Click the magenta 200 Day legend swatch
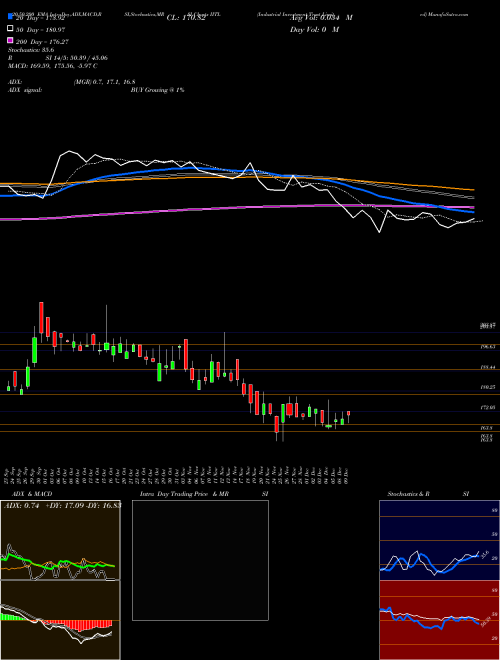Viewport: 500px width, 660px height. click(10, 41)
